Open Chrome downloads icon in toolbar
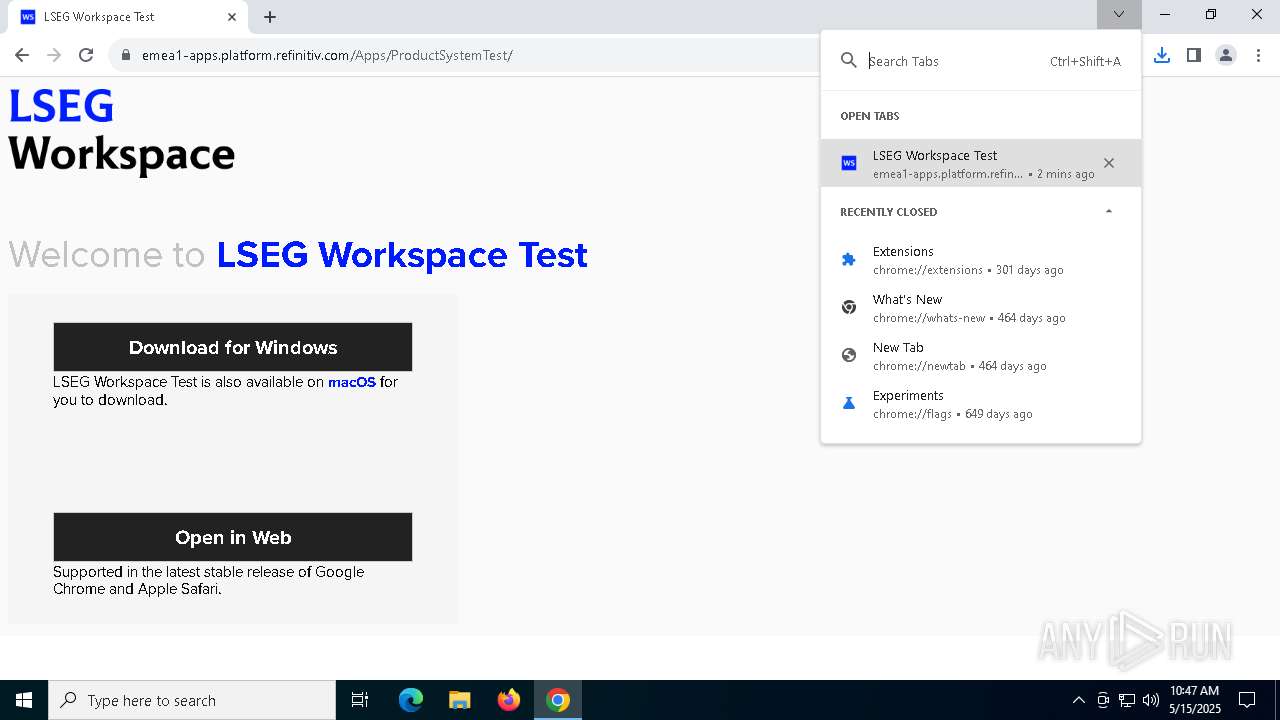The image size is (1280, 720). tap(1161, 55)
